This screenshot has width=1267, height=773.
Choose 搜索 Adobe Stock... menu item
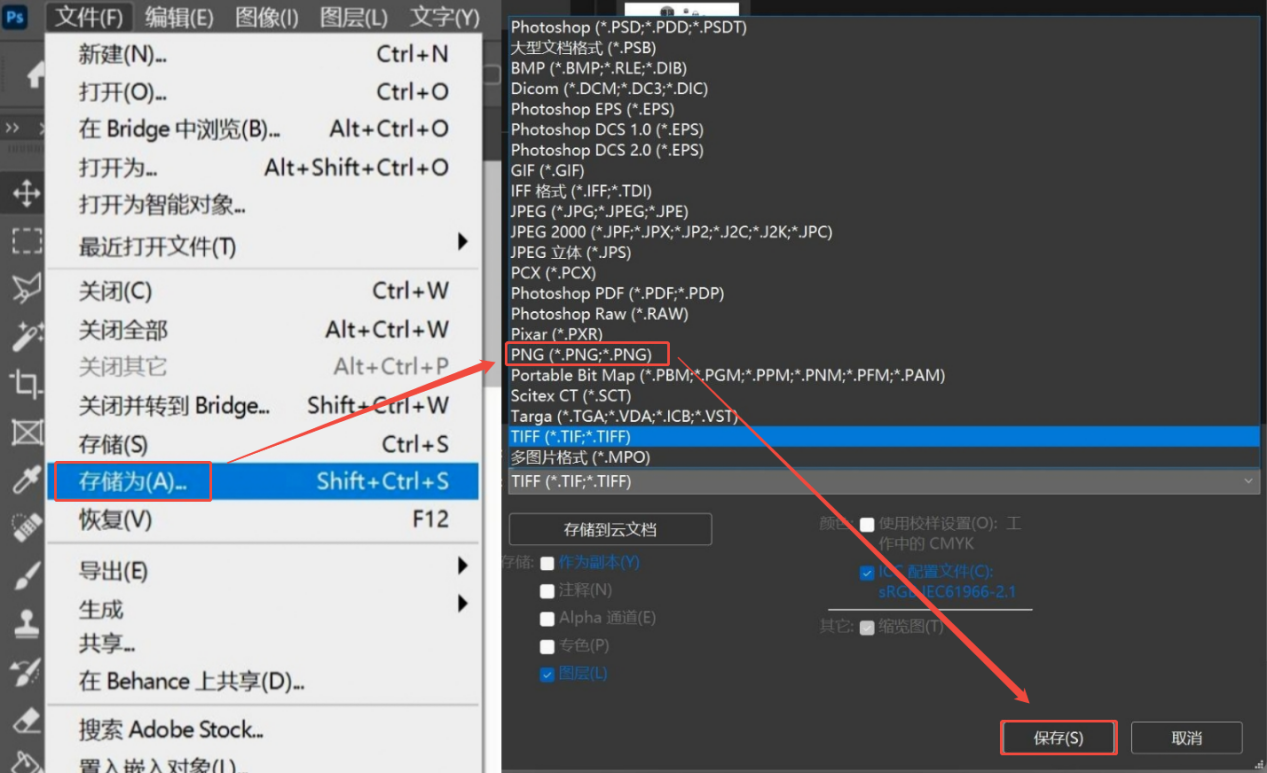(264, 730)
